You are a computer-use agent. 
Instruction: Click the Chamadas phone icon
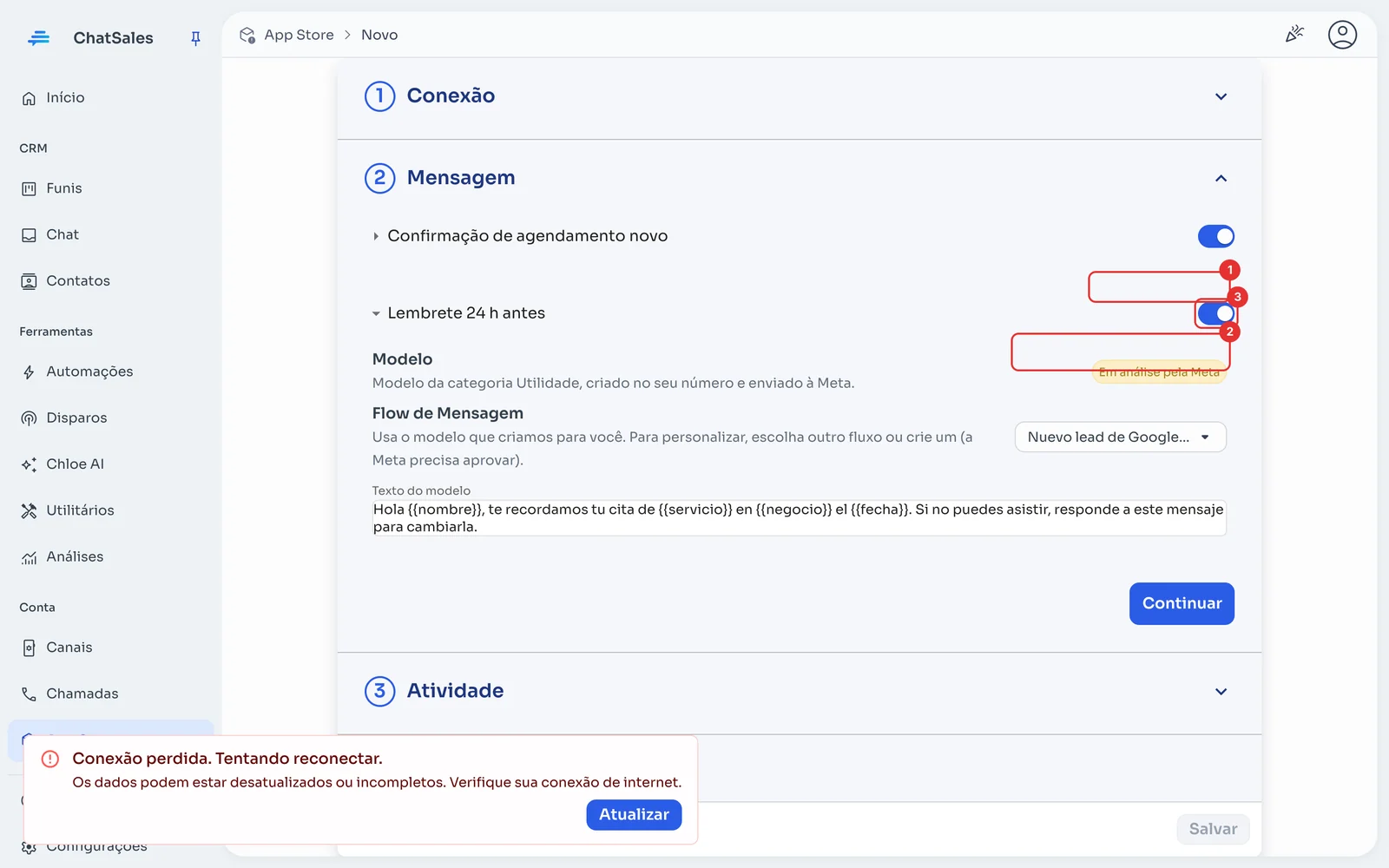click(x=29, y=694)
